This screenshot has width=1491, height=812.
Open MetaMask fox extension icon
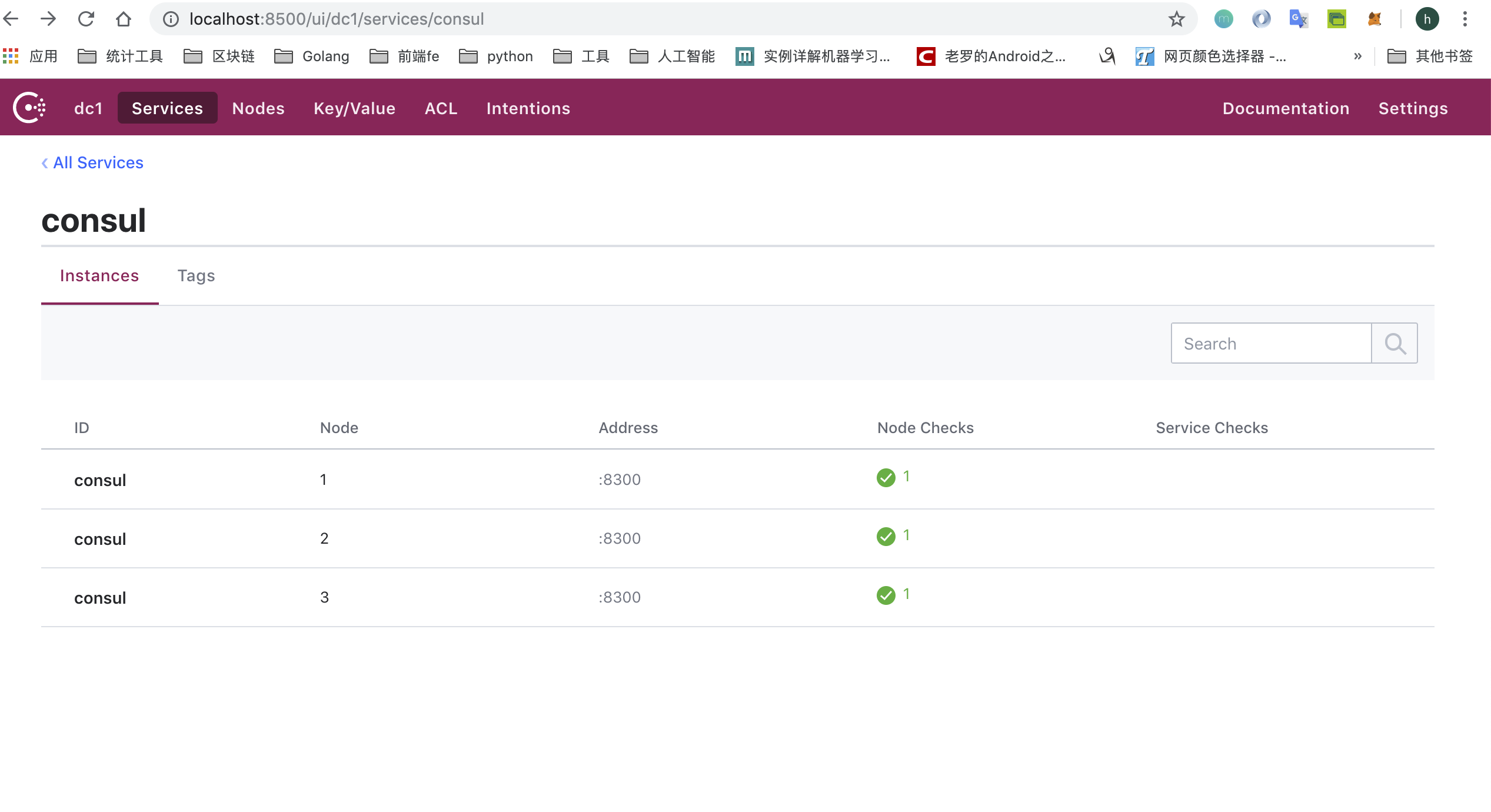coord(1374,19)
